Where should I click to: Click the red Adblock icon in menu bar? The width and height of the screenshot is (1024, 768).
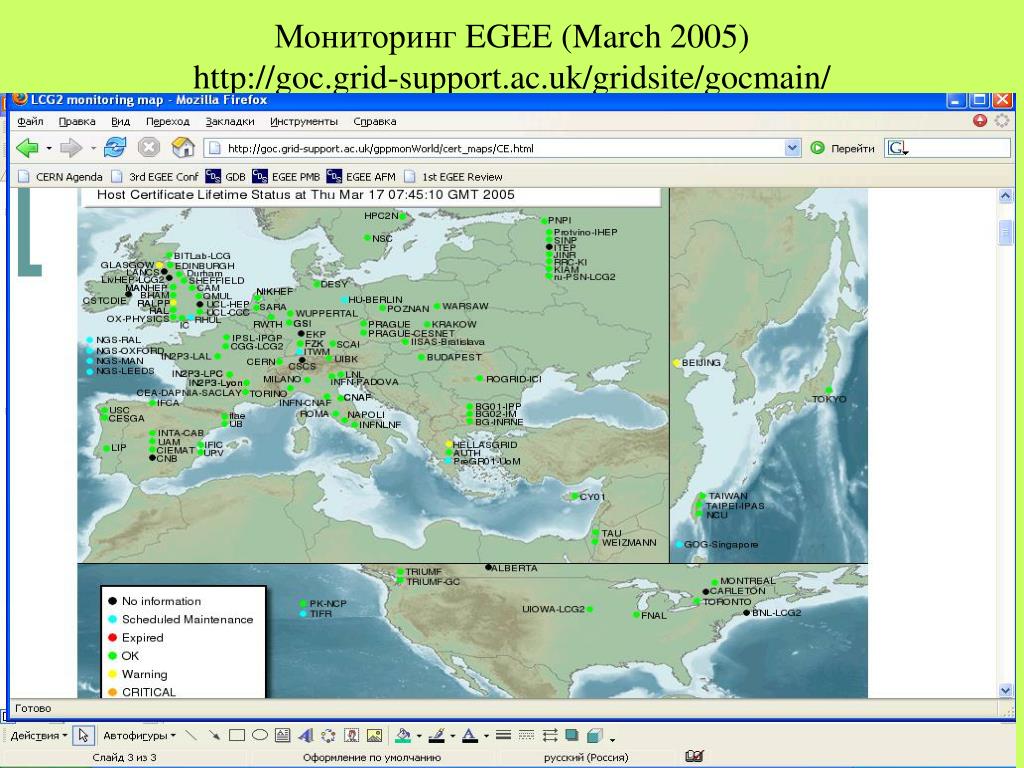(x=980, y=121)
